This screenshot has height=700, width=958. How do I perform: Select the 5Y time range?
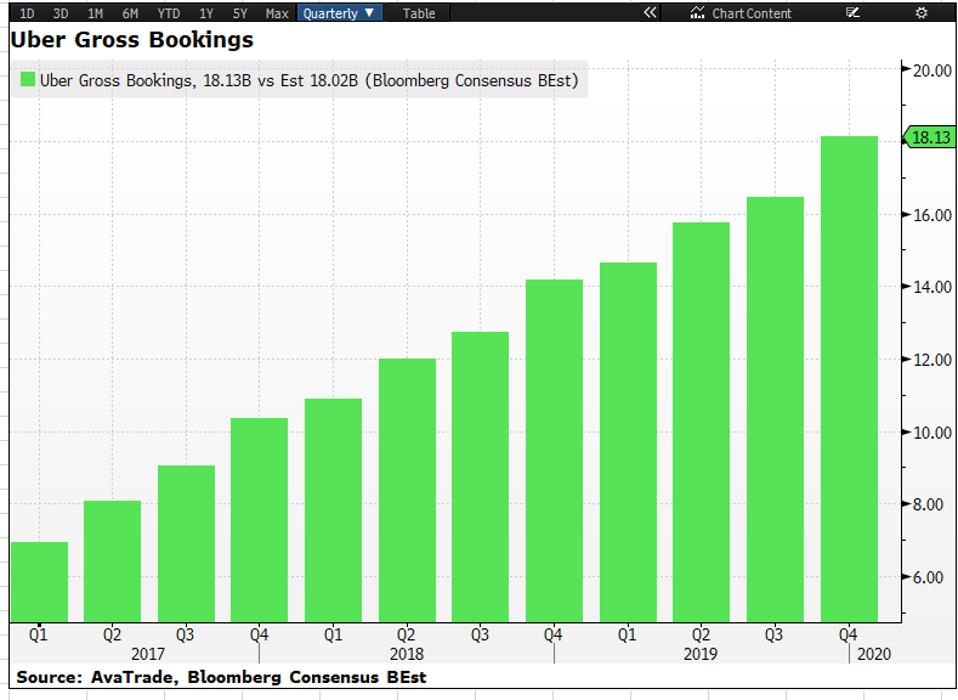240,13
